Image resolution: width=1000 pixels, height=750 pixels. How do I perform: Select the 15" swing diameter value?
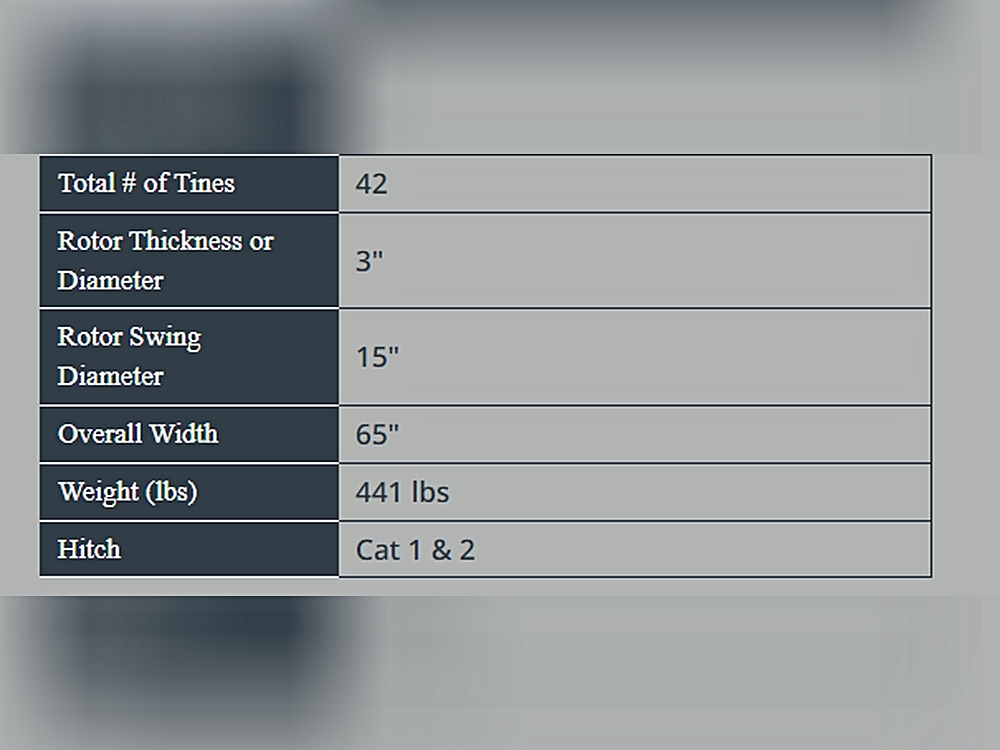pos(377,357)
